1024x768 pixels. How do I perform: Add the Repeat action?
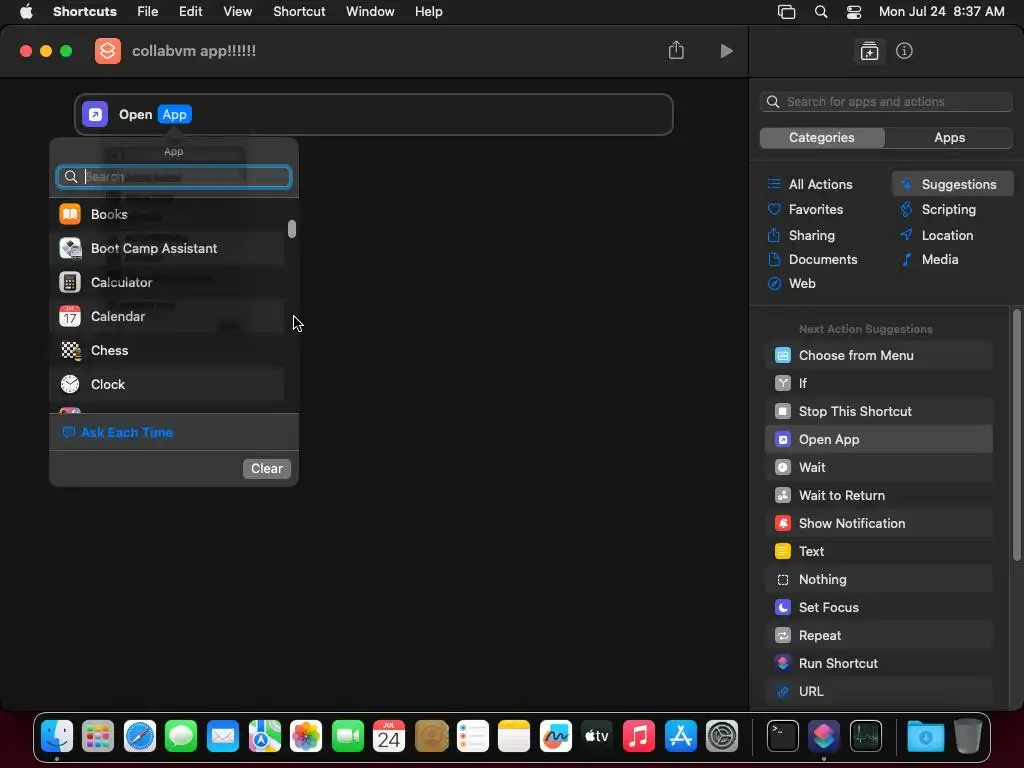[x=878, y=635]
